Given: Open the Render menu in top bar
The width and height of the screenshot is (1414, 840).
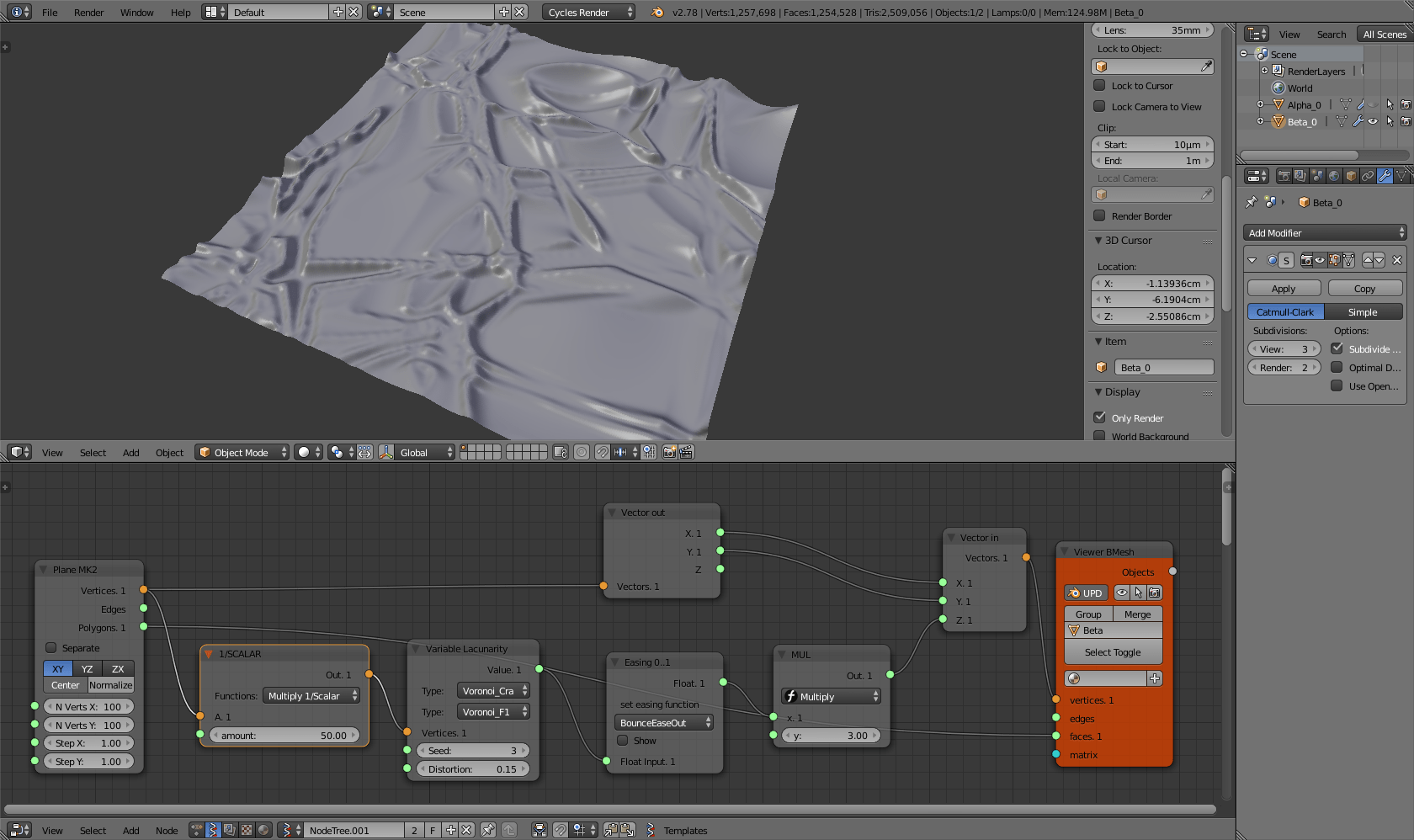Looking at the screenshot, I should [x=88, y=12].
